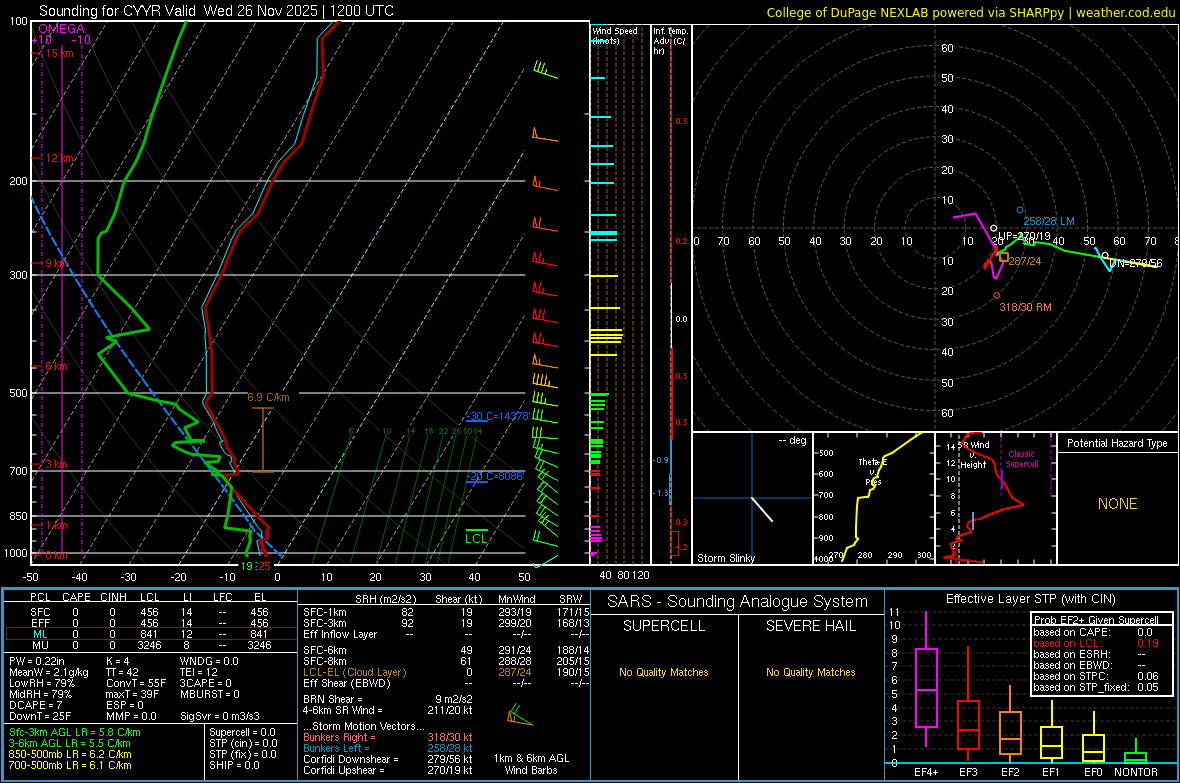The image size is (1180, 783).
Task: Click the Wind Speed (knots) panel header
Action: click(614, 35)
